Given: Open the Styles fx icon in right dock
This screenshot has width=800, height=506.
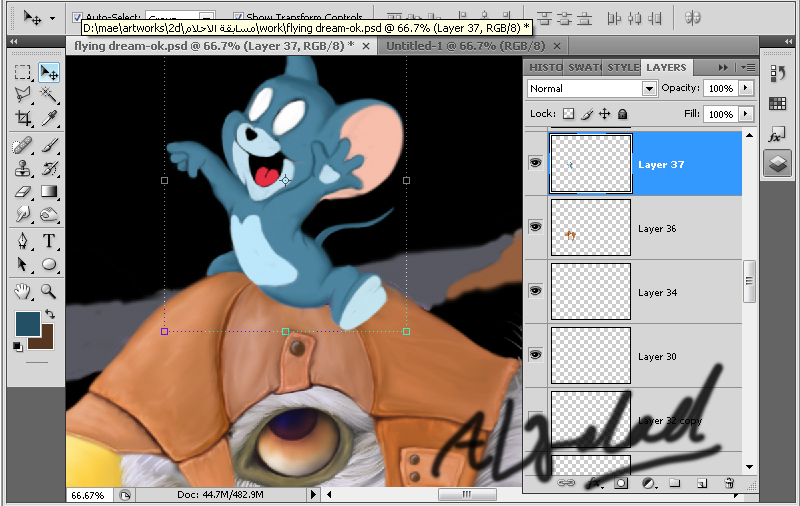Looking at the screenshot, I should (777, 135).
